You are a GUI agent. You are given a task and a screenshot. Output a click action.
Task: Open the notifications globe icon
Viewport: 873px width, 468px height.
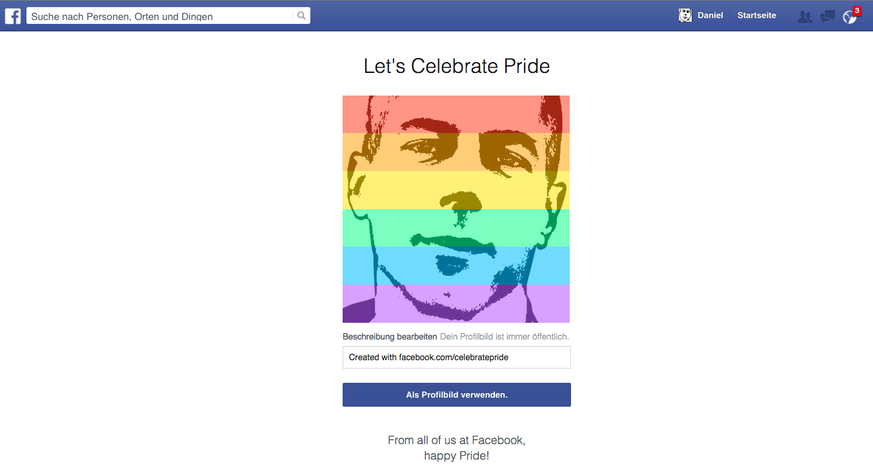click(x=849, y=17)
